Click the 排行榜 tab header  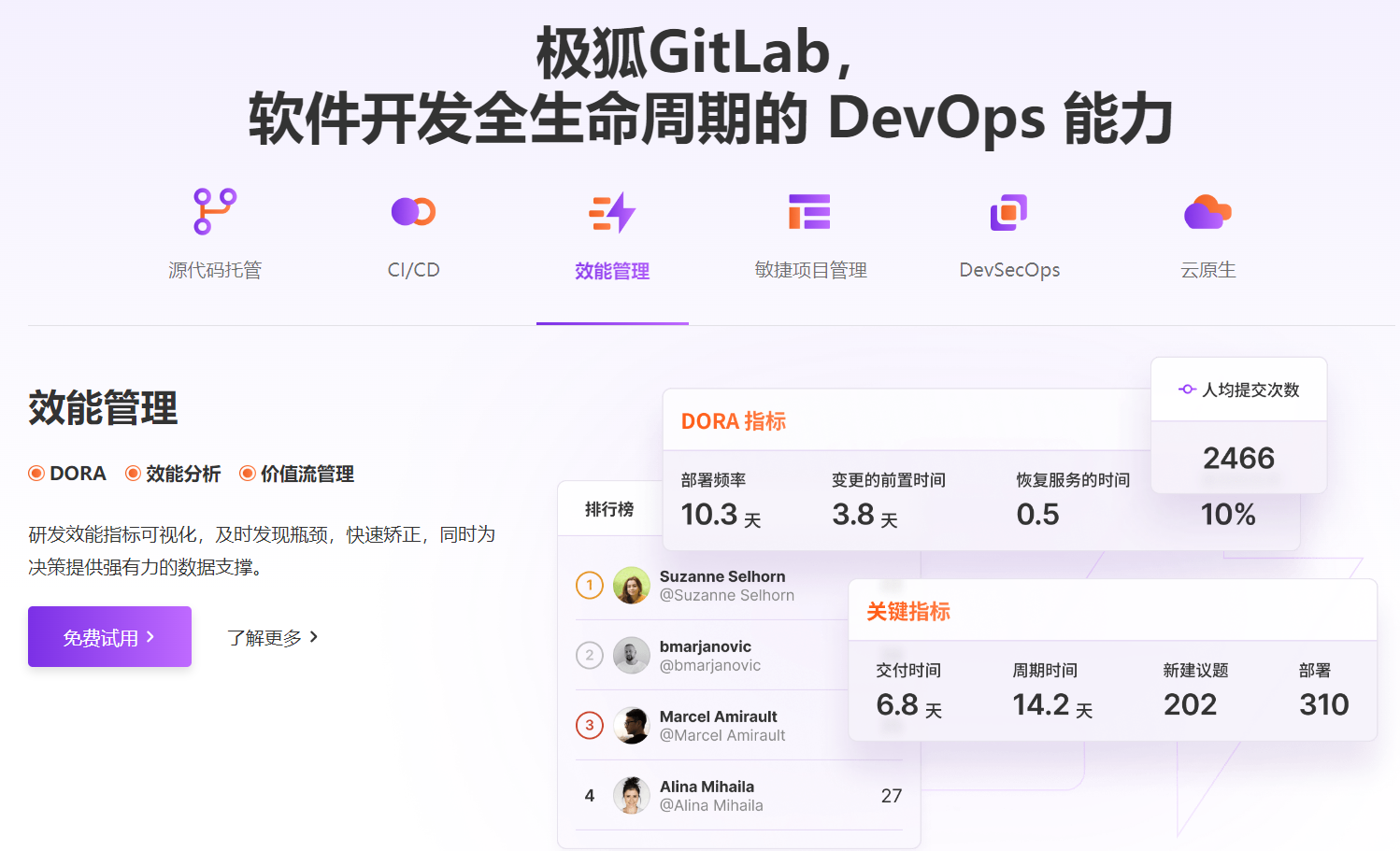(609, 509)
